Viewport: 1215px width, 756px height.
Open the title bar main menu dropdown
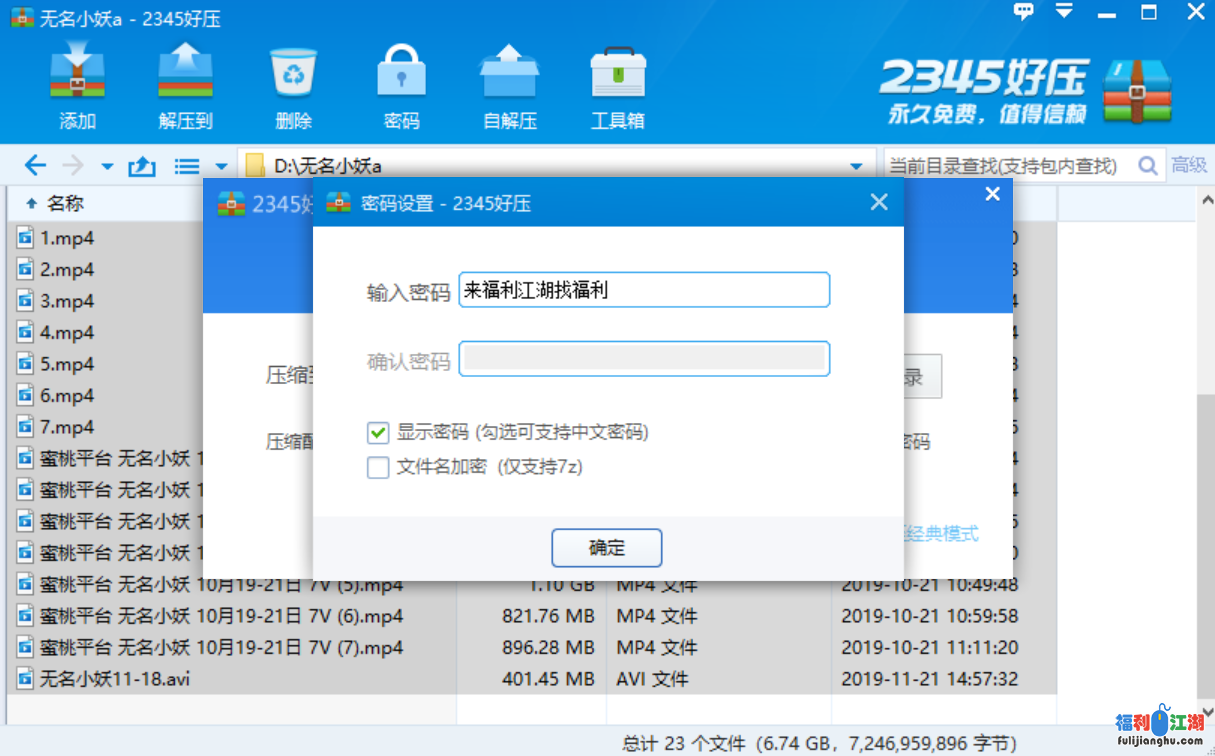[1064, 12]
